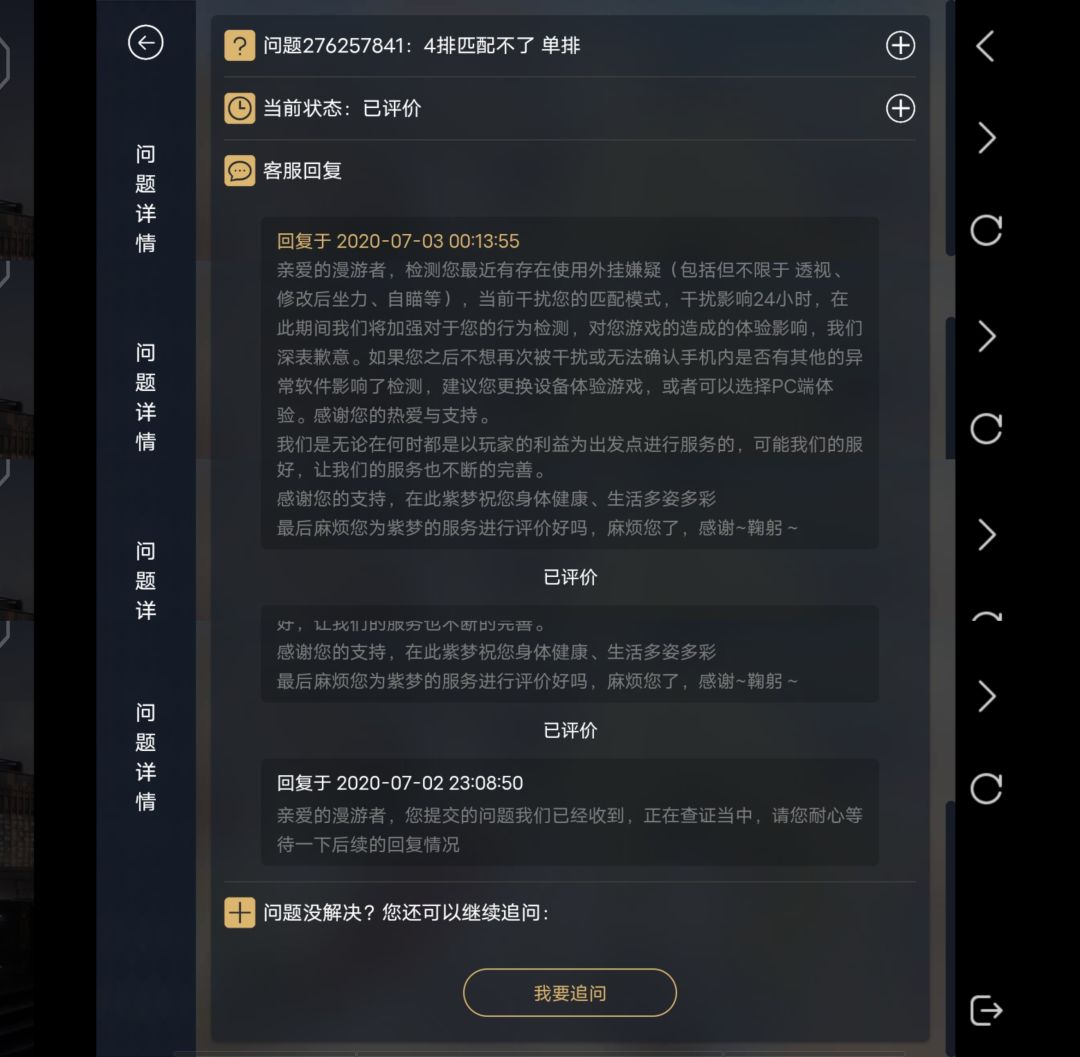Viewport: 1080px width, 1057px height.
Task: Click the second 已评价 label
Action: [570, 730]
